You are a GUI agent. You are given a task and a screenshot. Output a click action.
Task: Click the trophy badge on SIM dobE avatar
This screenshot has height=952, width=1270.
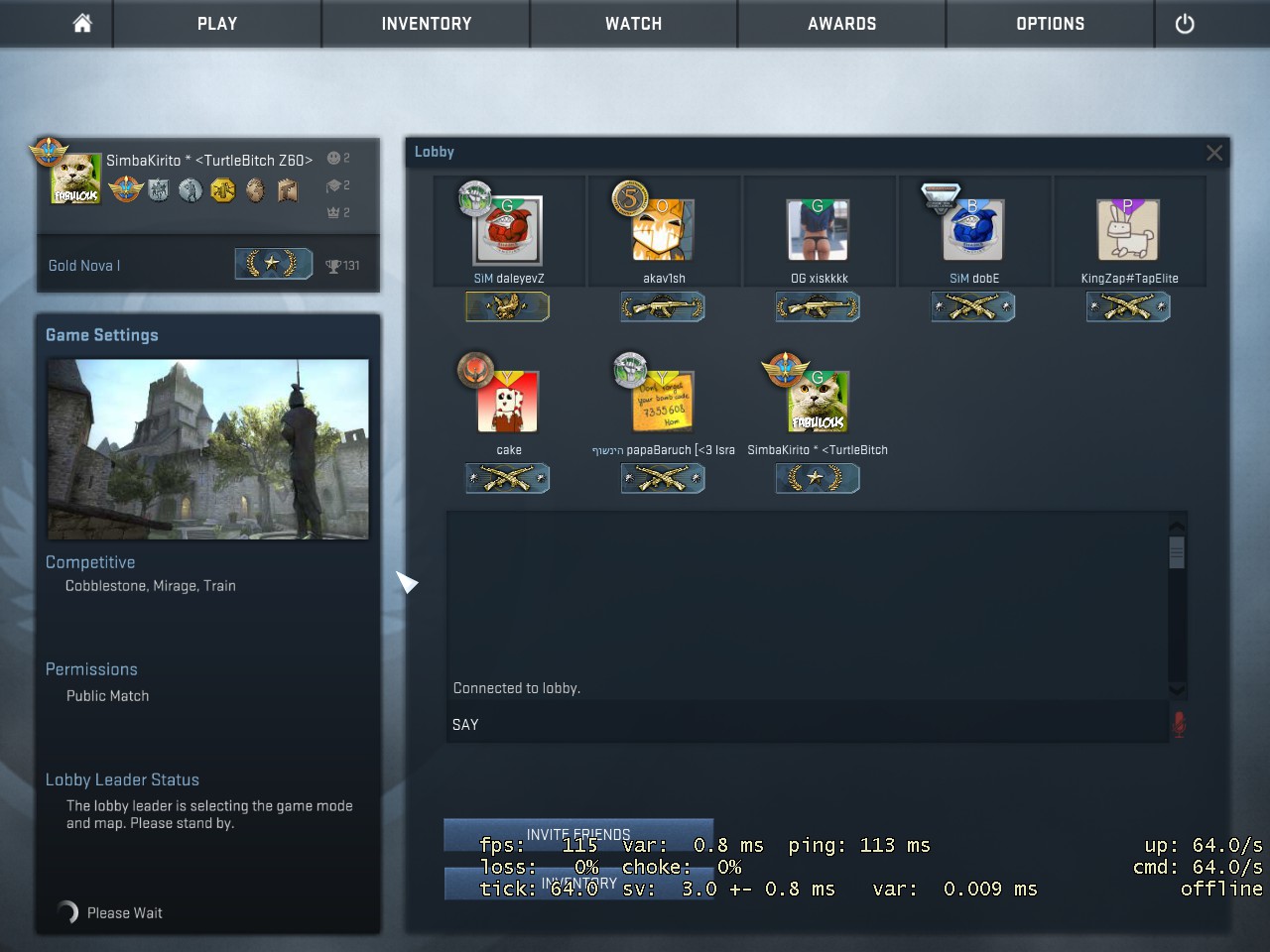pyautogui.click(x=940, y=196)
